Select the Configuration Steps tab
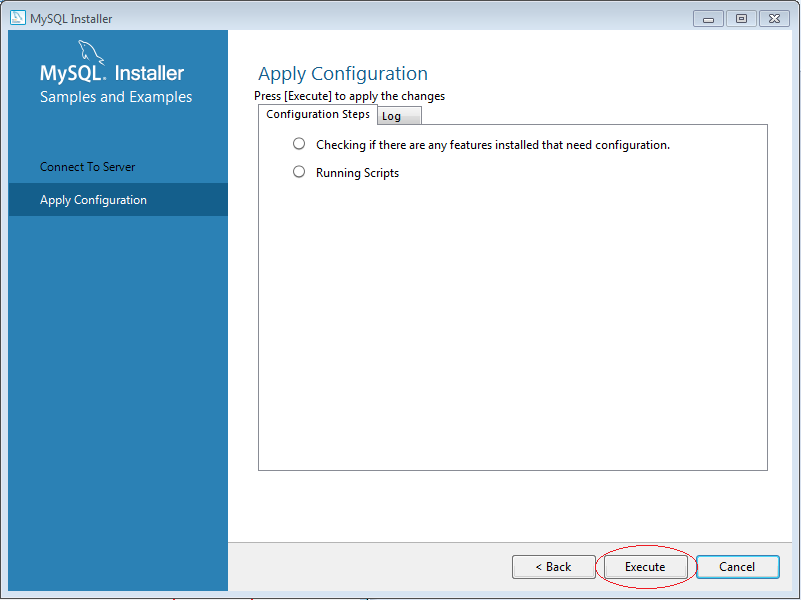This screenshot has width=801, height=600. pyautogui.click(x=318, y=114)
